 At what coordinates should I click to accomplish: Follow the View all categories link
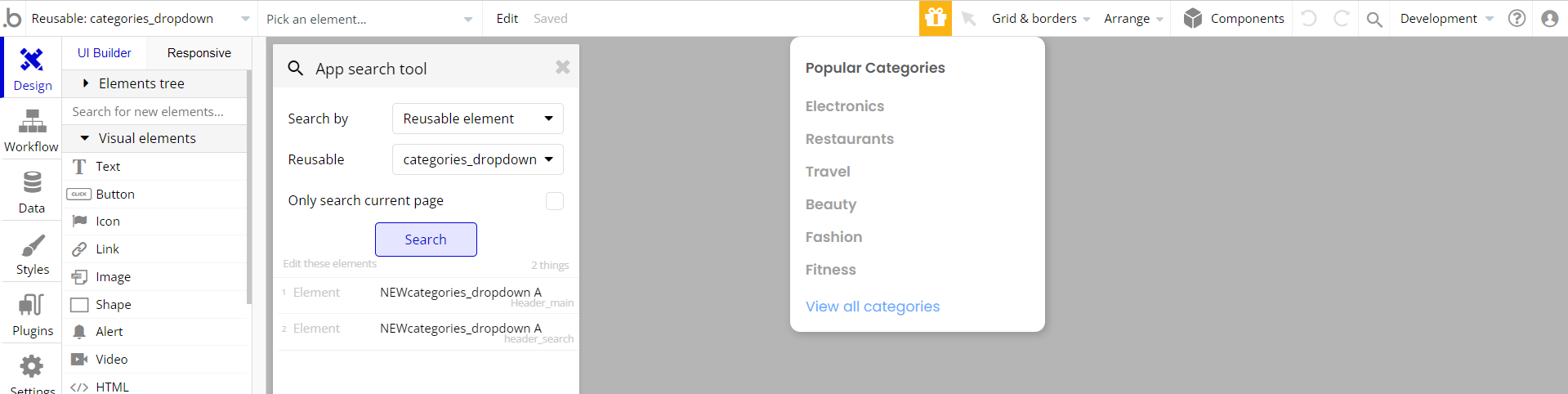(873, 307)
